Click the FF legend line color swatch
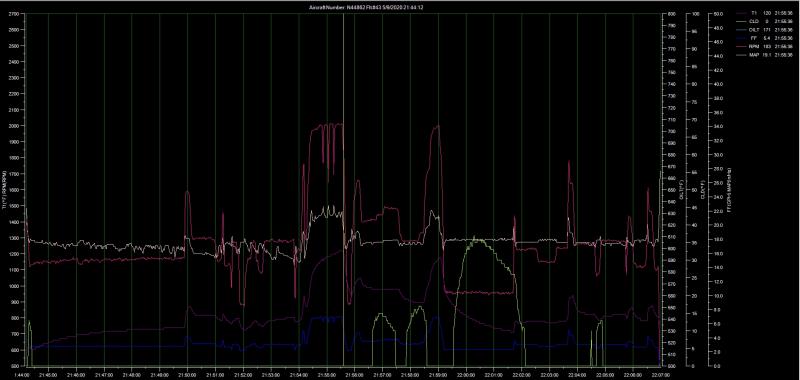Viewport: 800px width, 380px height. click(x=741, y=38)
